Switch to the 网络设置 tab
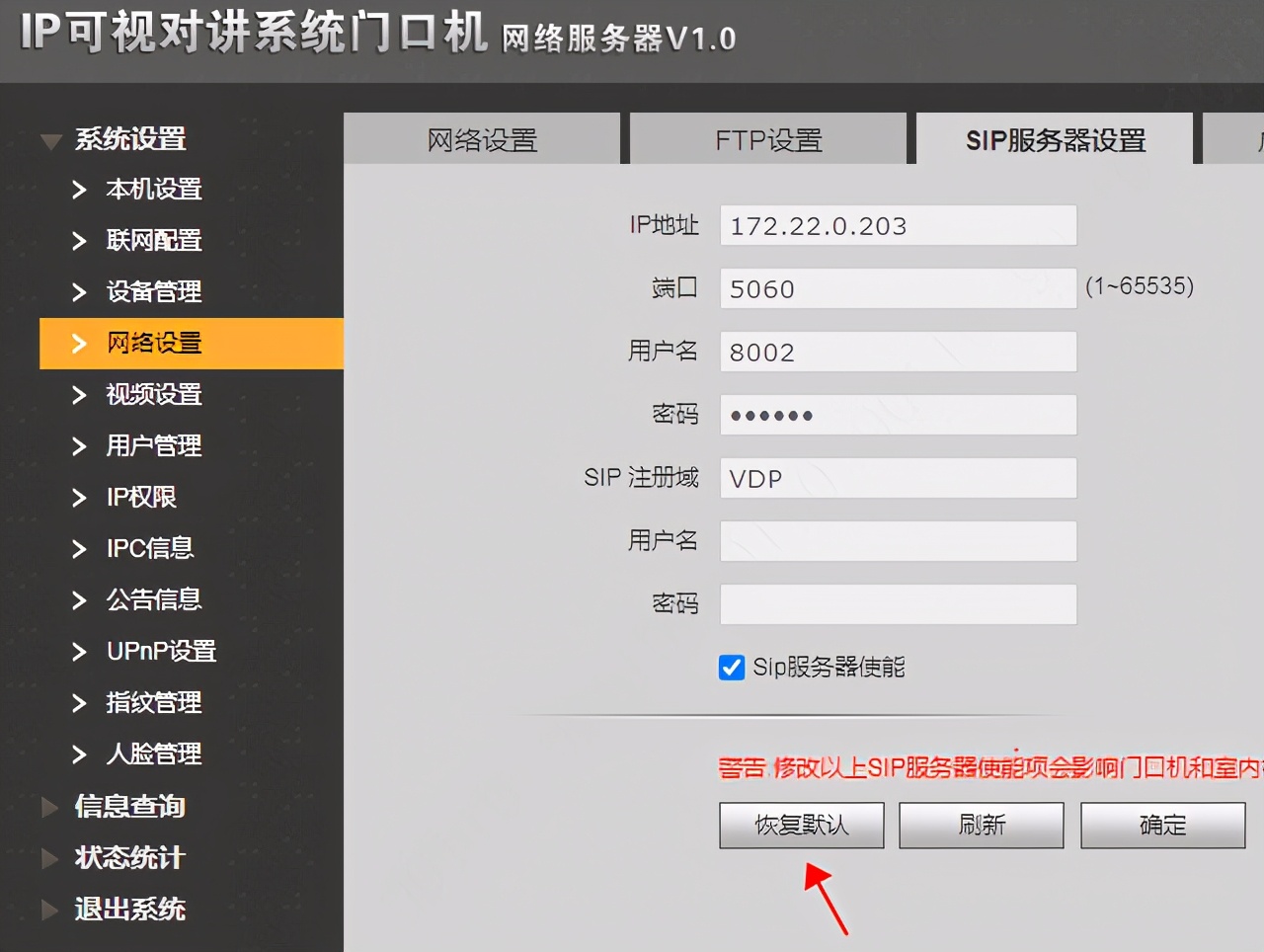 coord(482,140)
